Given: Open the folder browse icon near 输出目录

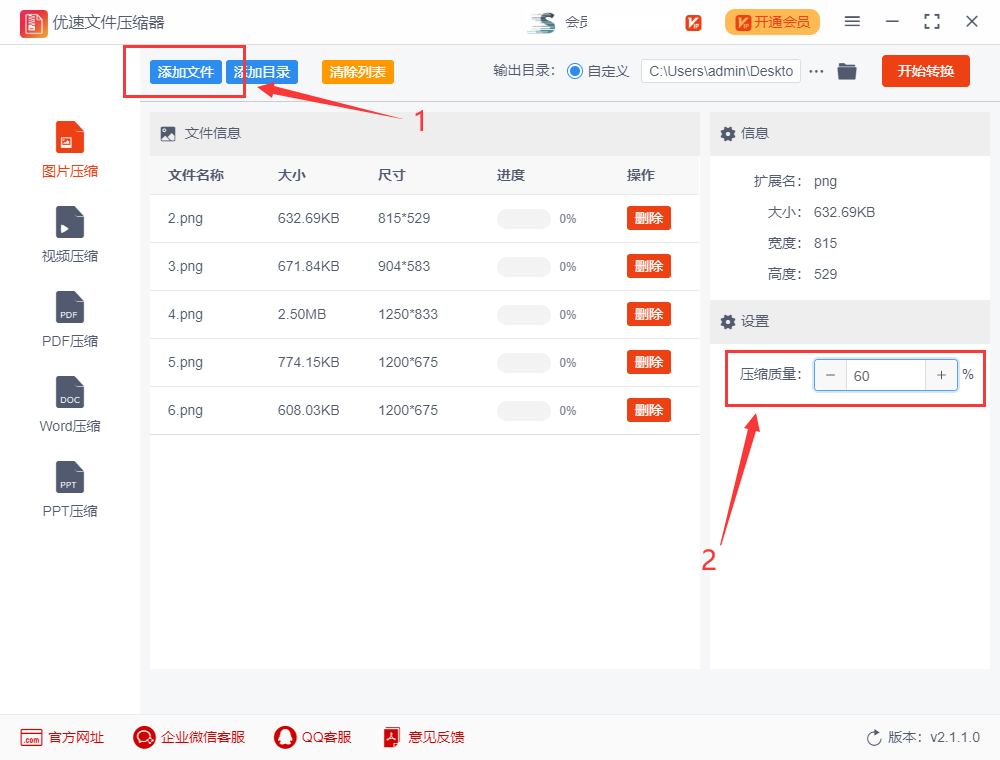Looking at the screenshot, I should [847, 71].
